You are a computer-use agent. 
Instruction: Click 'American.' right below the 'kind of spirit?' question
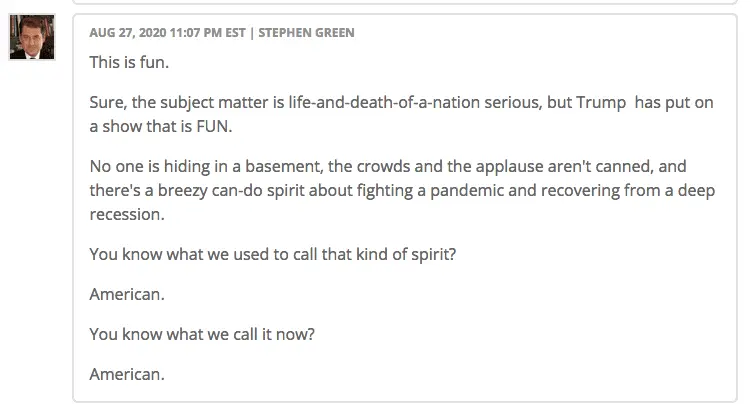pyautogui.click(x=127, y=294)
